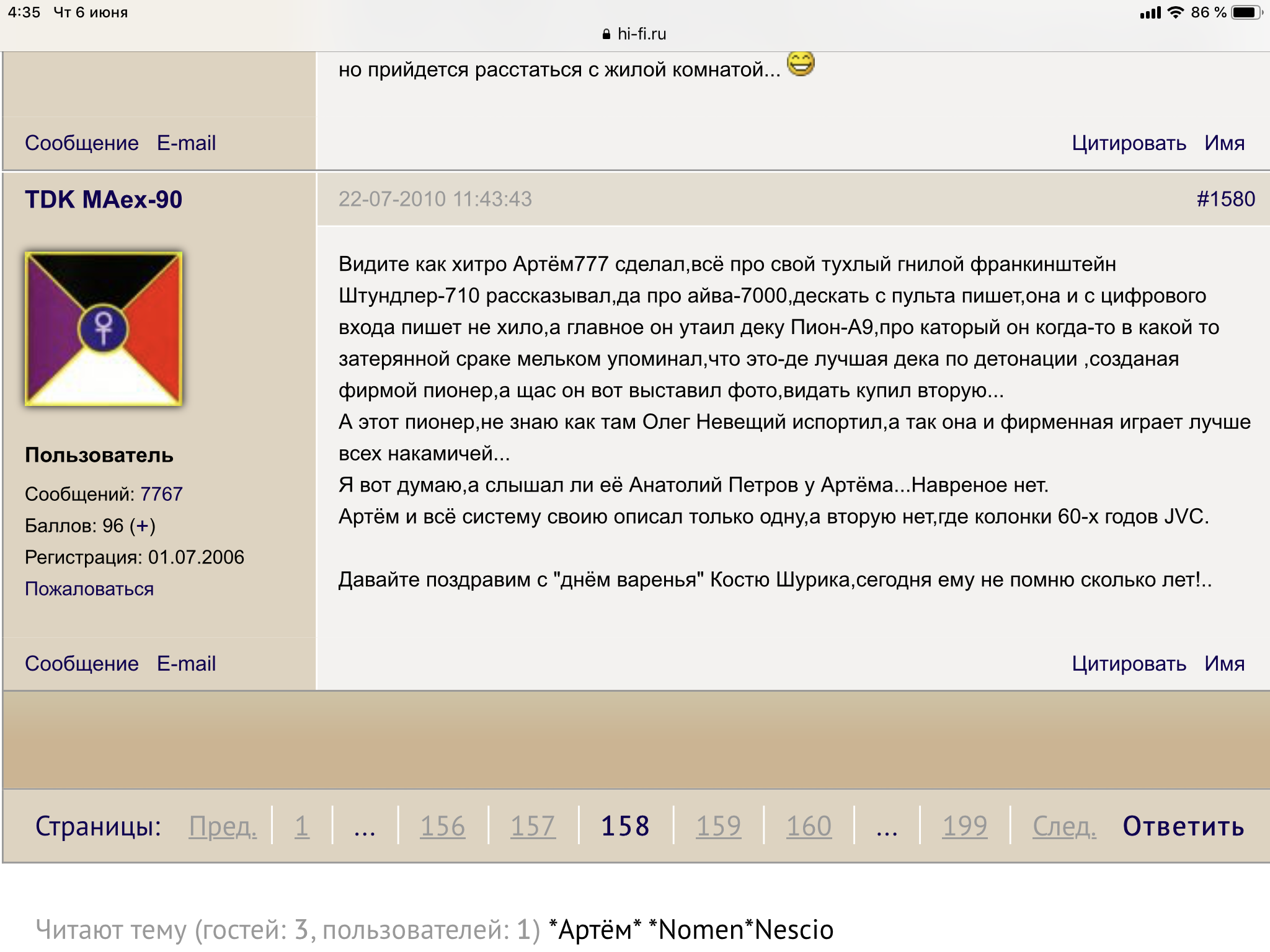This screenshot has height=952, width=1270.
Task: Tap the laughing smiley emoticon
Action: tap(801, 64)
